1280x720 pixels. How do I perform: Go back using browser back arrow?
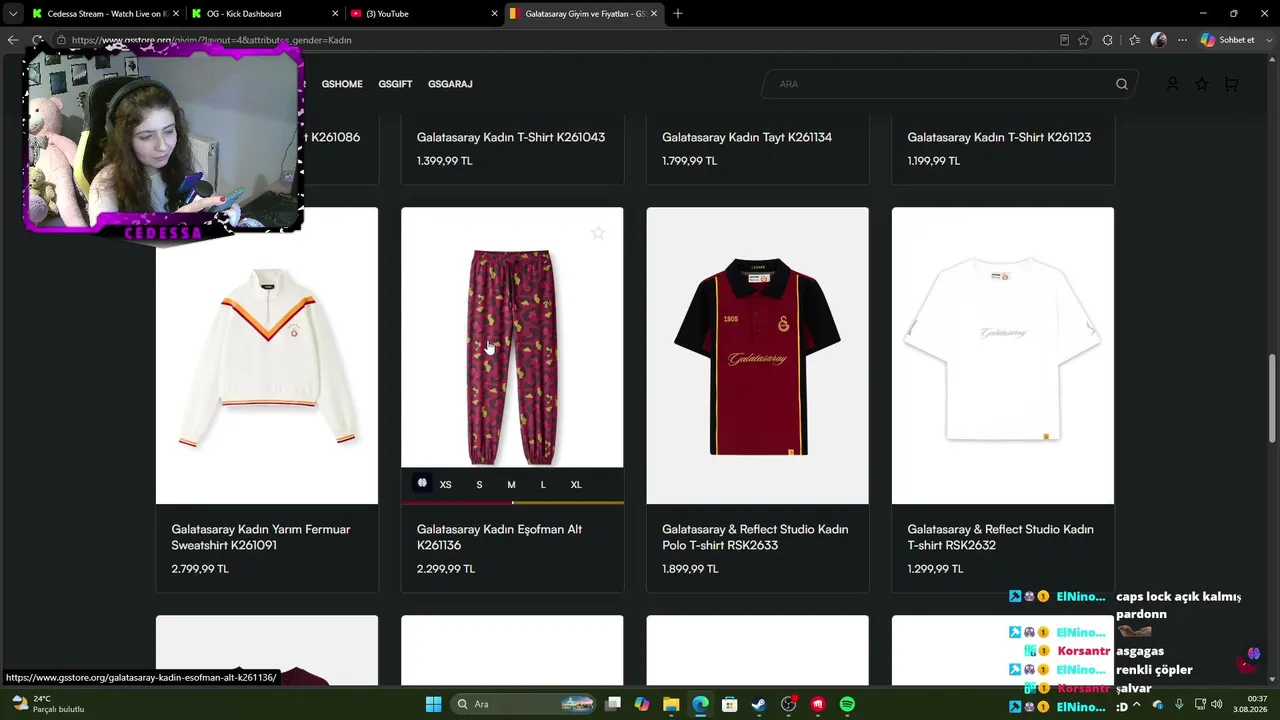point(13,40)
